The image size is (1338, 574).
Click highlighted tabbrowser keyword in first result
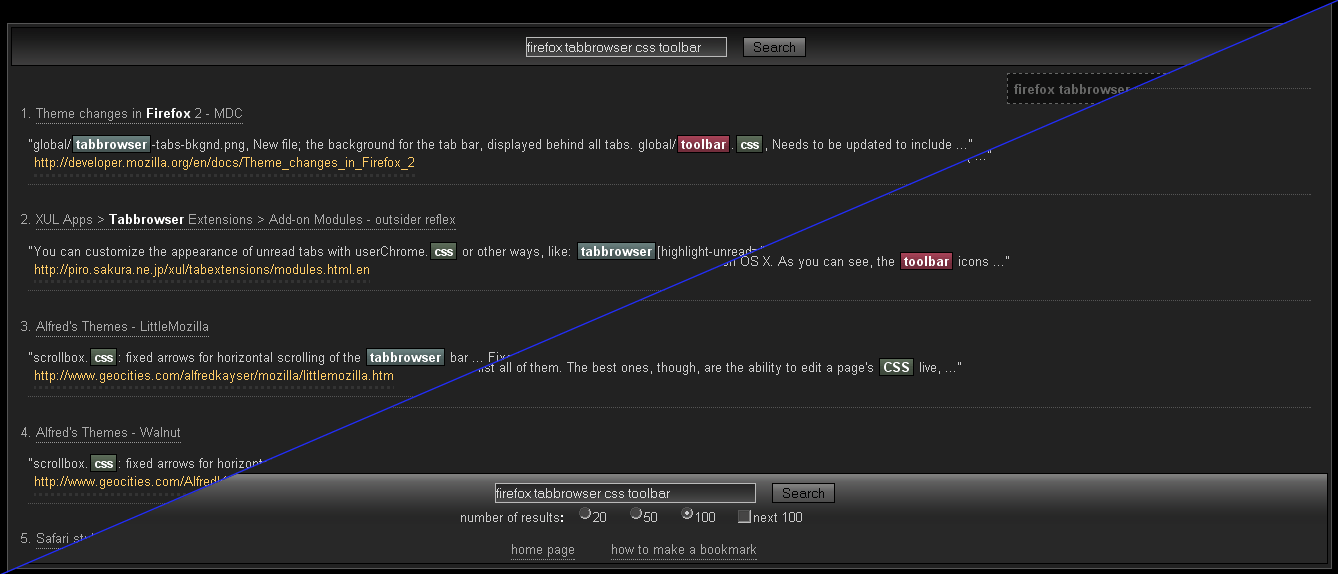(x=111, y=144)
